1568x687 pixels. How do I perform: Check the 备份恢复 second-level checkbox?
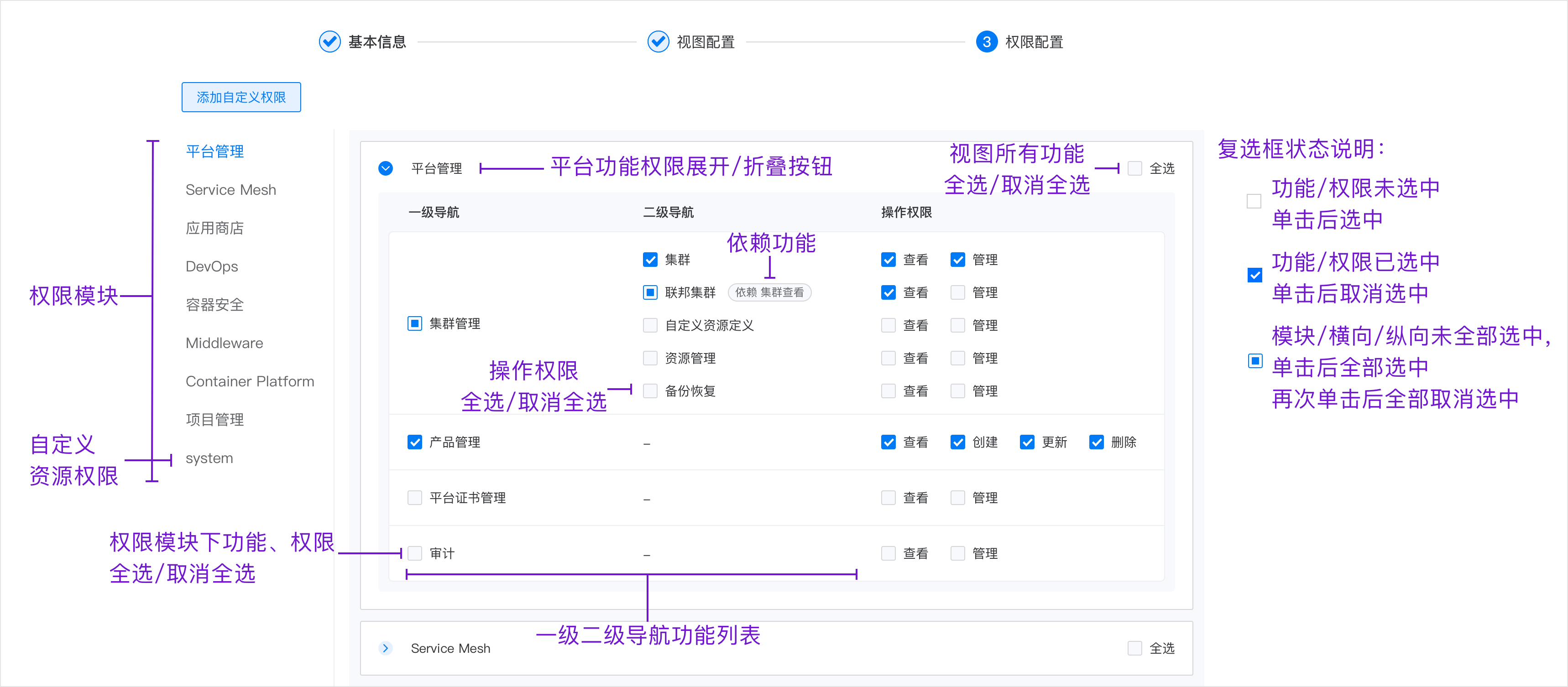[x=650, y=390]
